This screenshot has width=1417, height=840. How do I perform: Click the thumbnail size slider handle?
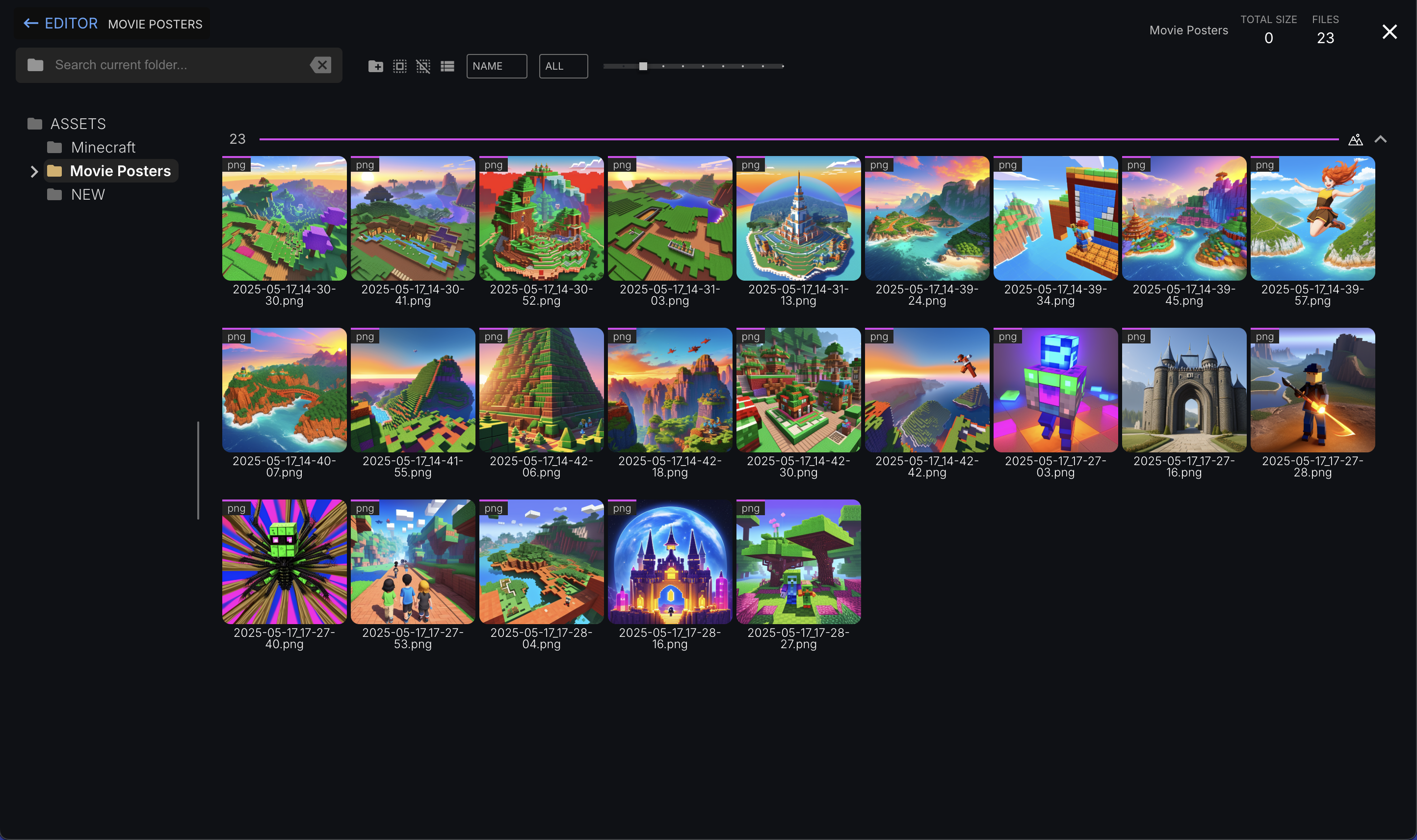coord(643,66)
